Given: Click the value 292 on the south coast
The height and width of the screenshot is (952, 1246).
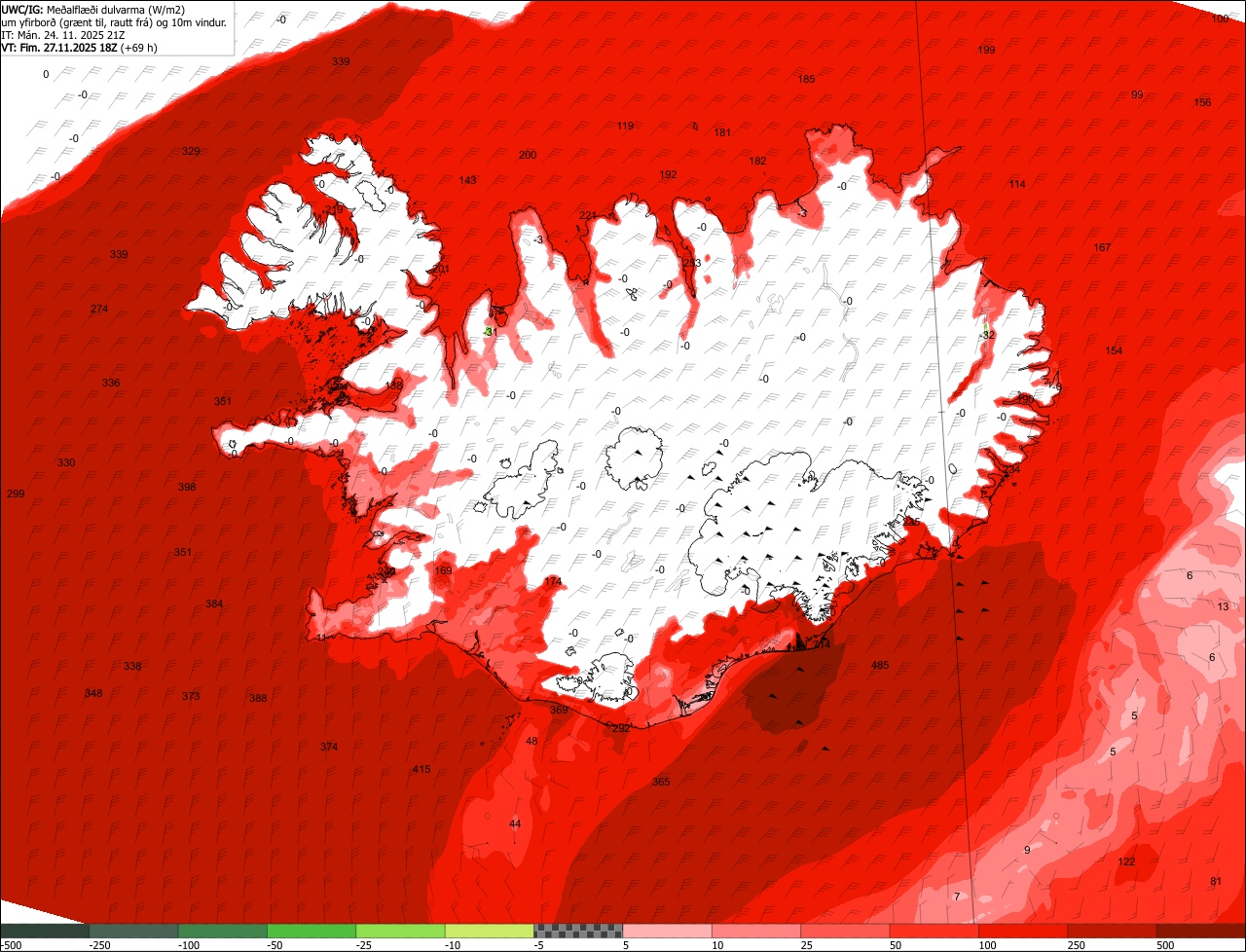Looking at the screenshot, I should pos(620,728).
